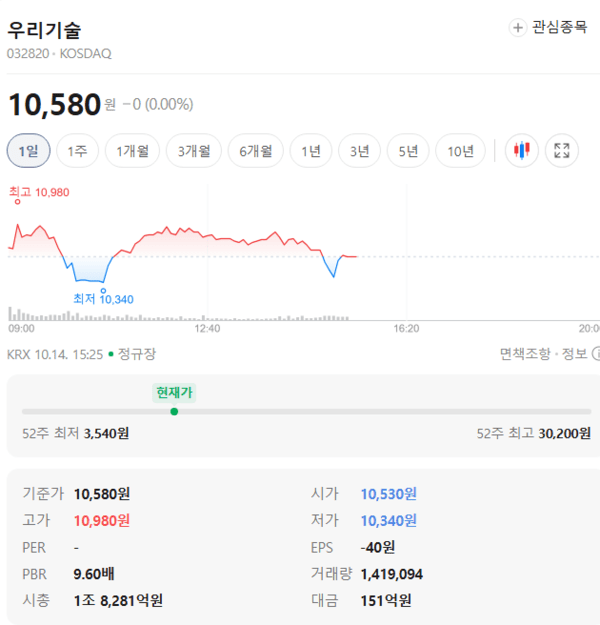Click the 시총 value 1조 8,281억원
The image size is (600, 625).
[118, 600]
